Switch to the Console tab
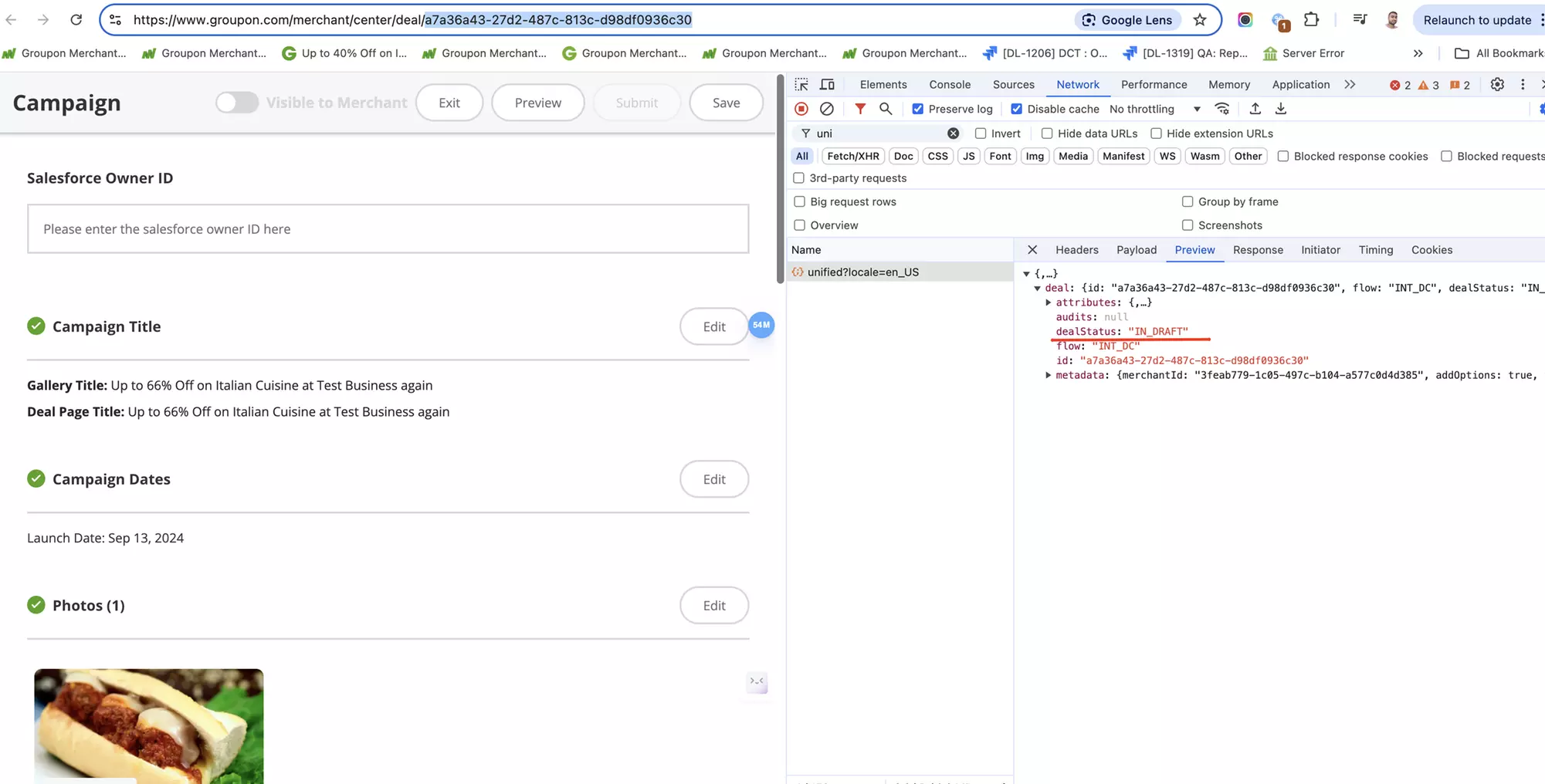This screenshot has width=1545, height=784. point(950,84)
